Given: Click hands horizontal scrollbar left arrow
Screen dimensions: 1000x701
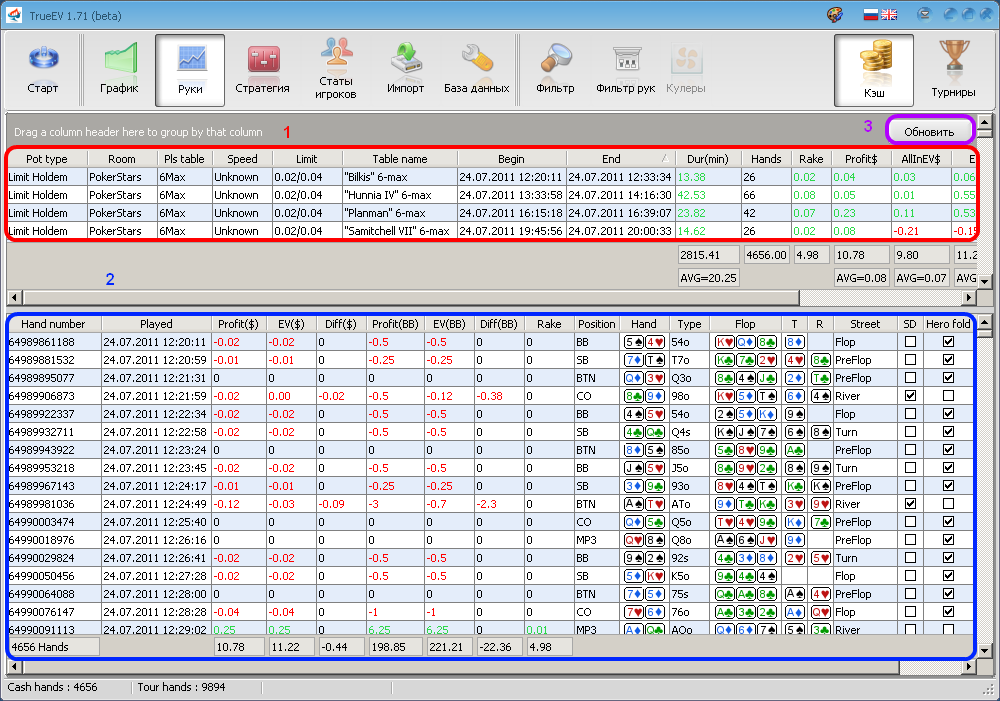Looking at the screenshot, I should (15, 667).
